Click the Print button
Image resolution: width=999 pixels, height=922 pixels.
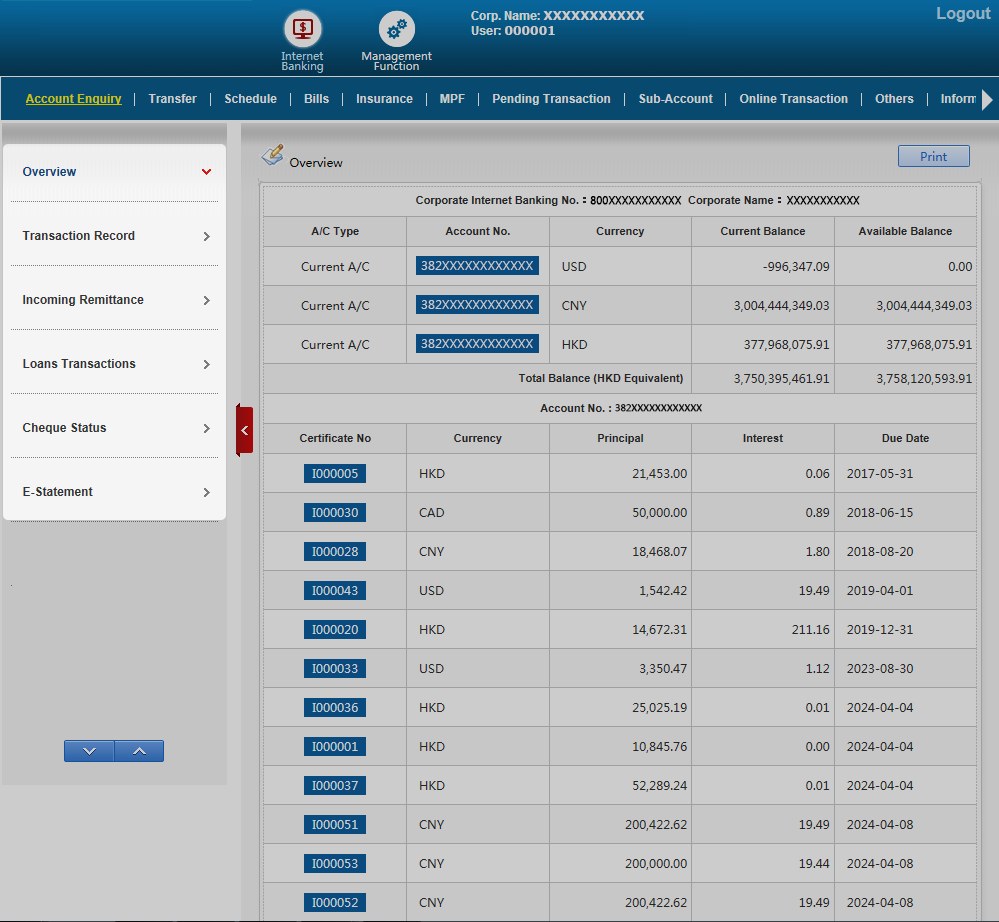[933, 156]
